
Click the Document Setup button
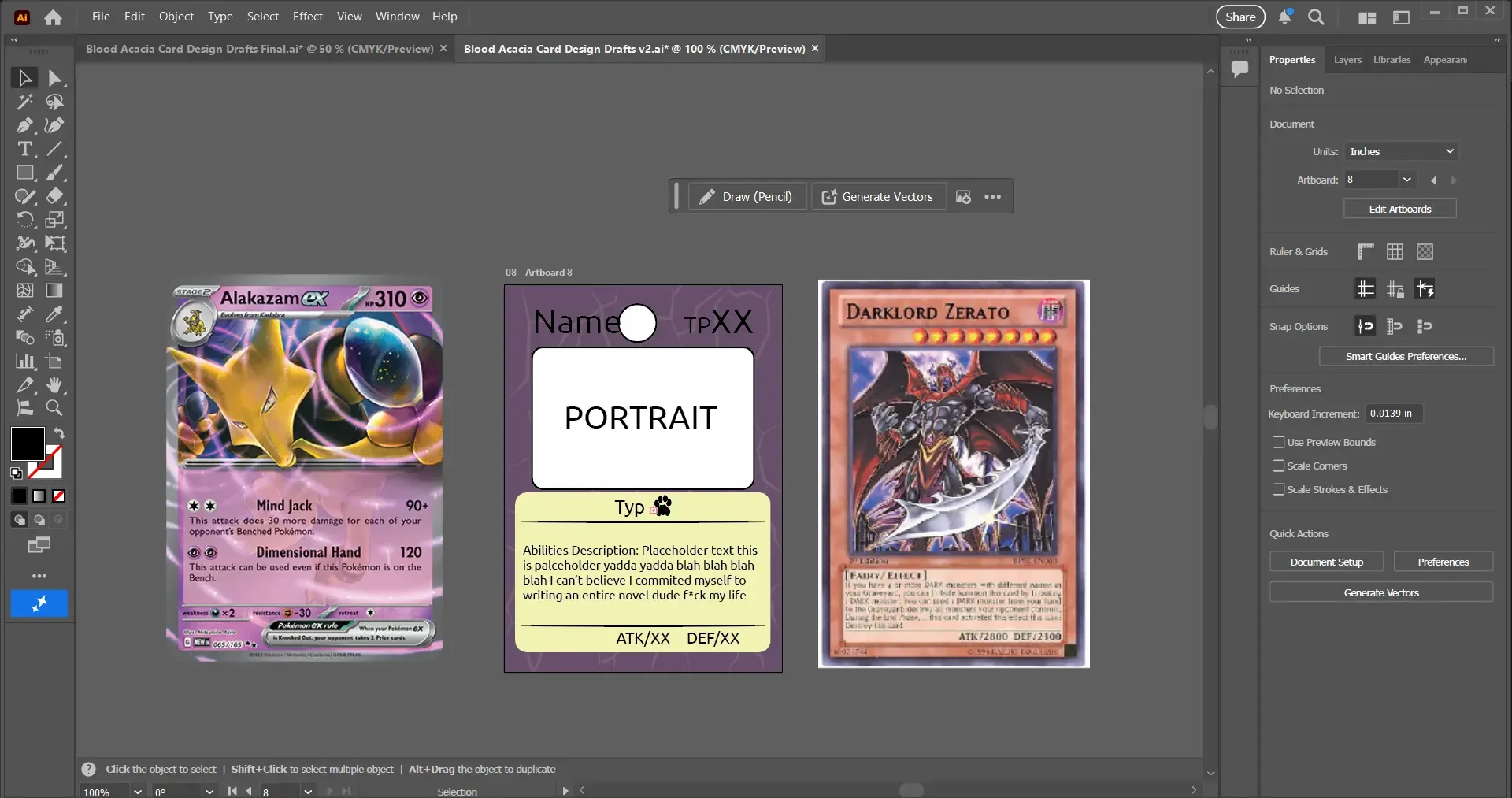pyautogui.click(x=1327, y=562)
